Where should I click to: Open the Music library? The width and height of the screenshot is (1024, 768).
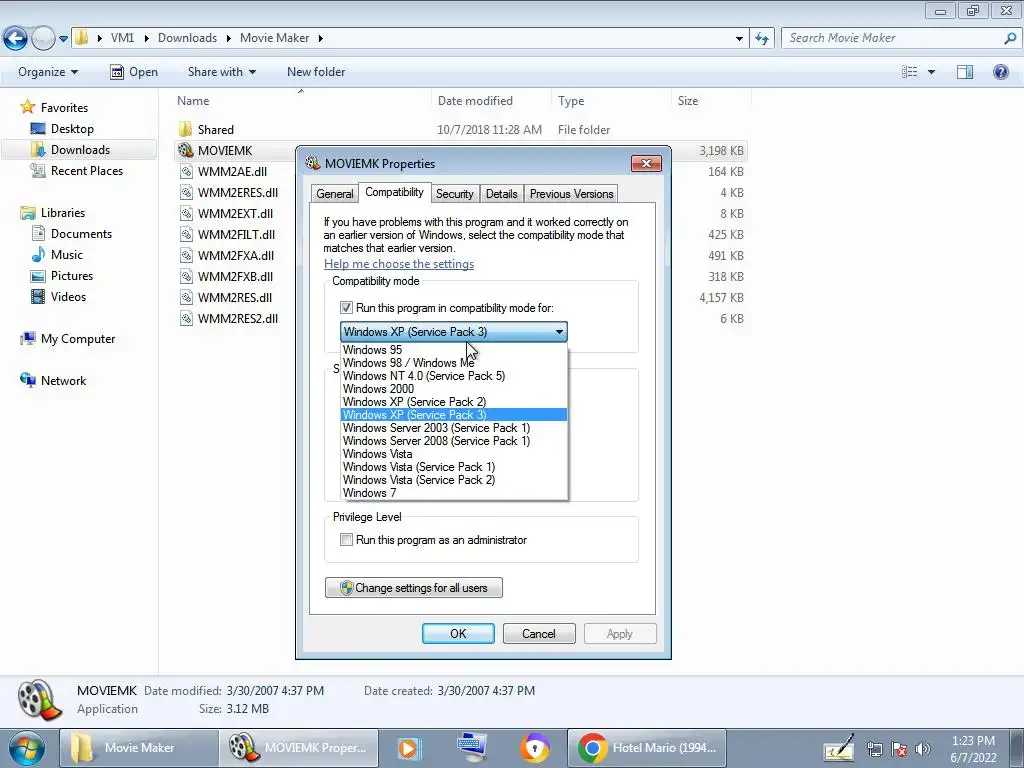tap(67, 255)
